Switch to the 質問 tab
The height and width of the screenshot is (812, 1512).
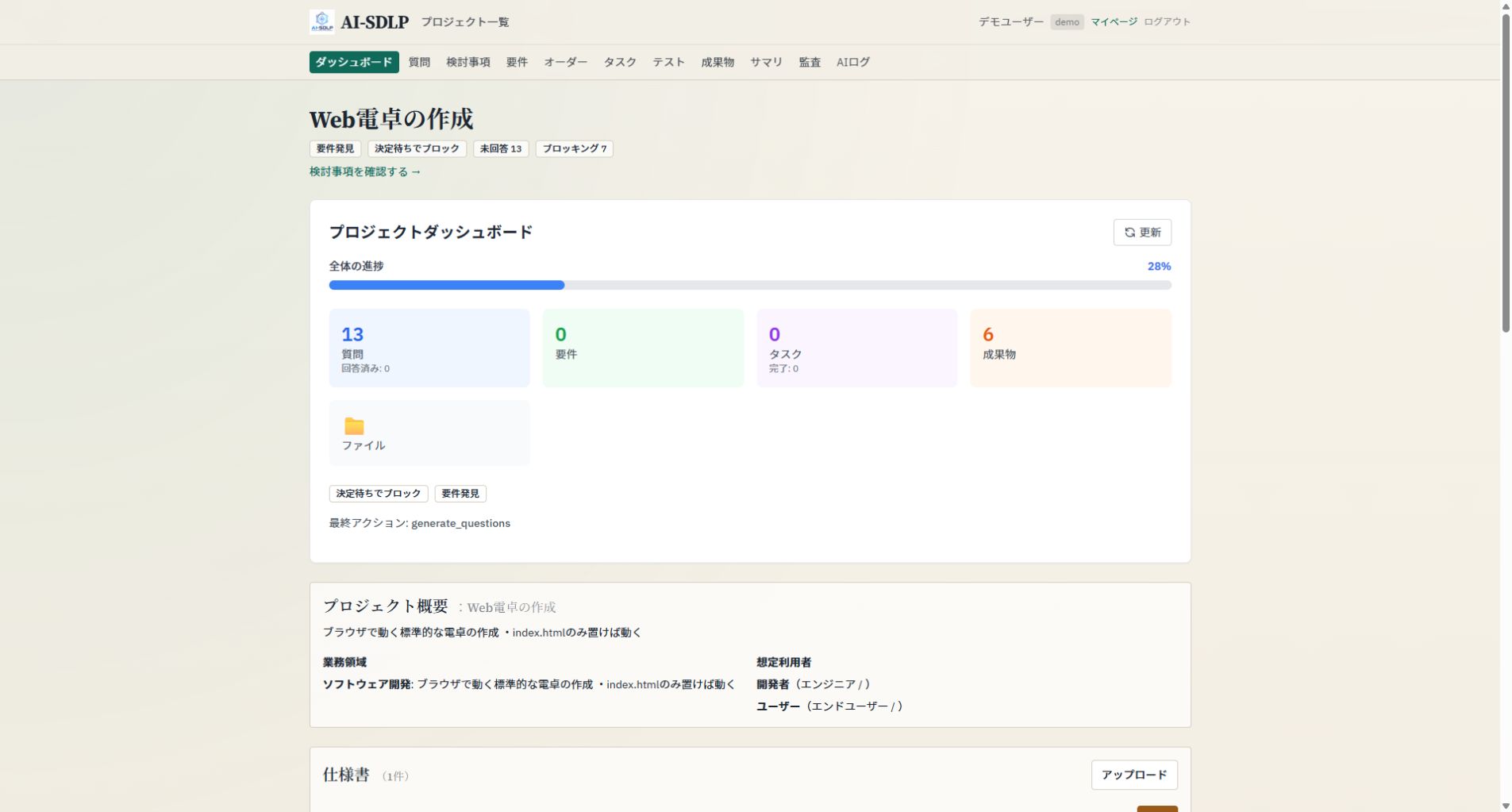(x=419, y=62)
